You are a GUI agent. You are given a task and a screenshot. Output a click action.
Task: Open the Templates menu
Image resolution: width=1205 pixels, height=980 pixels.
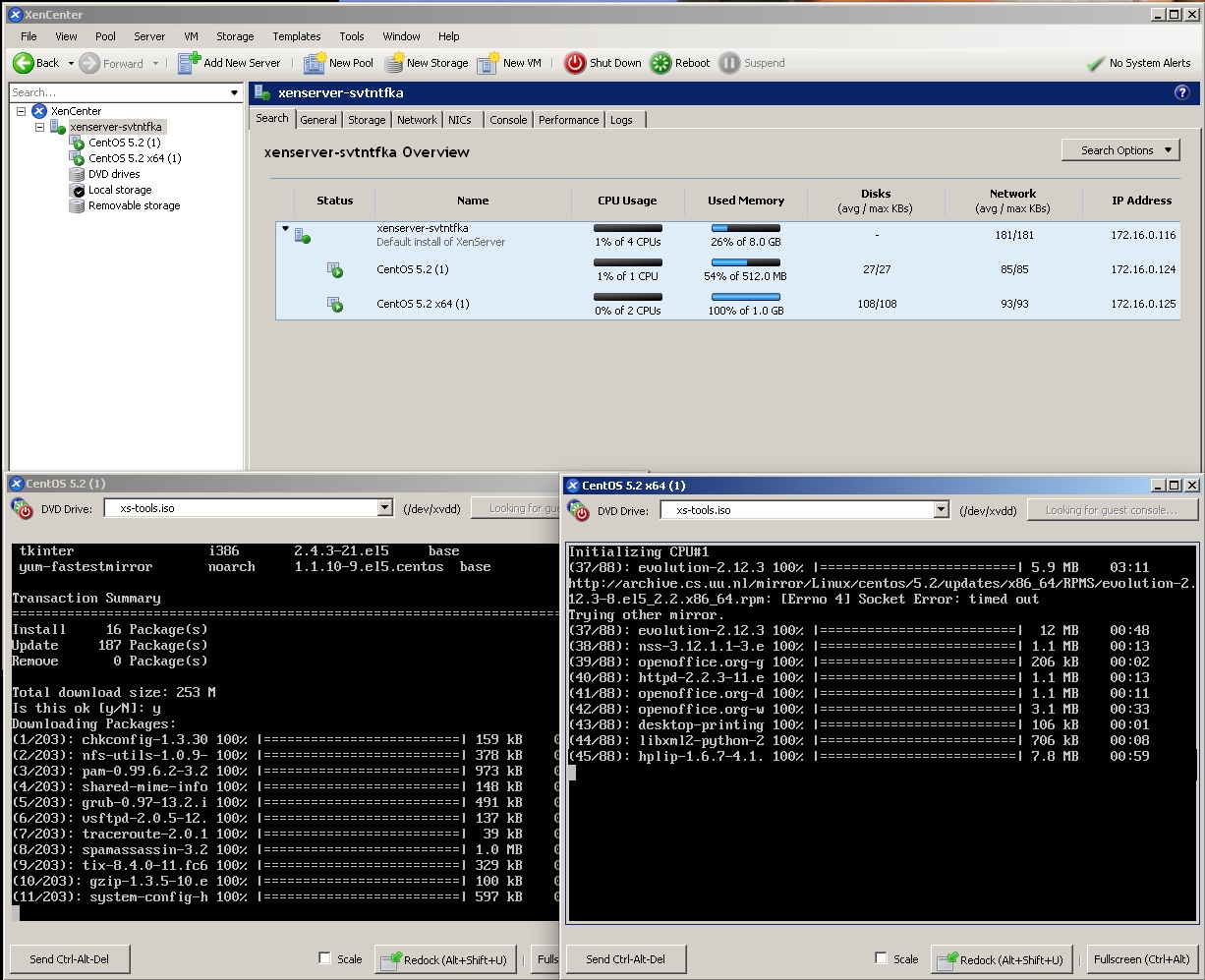pos(297,36)
